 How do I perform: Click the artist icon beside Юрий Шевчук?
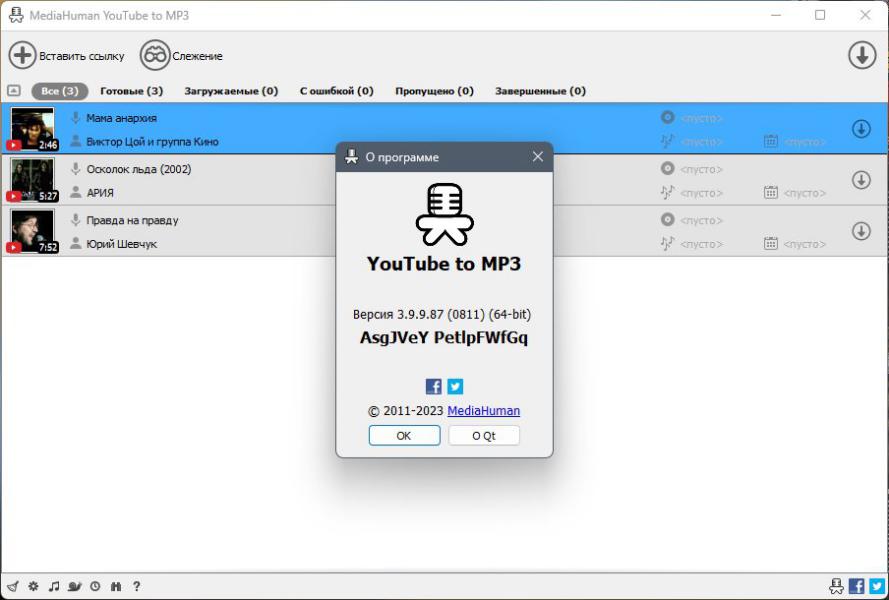tap(75, 243)
